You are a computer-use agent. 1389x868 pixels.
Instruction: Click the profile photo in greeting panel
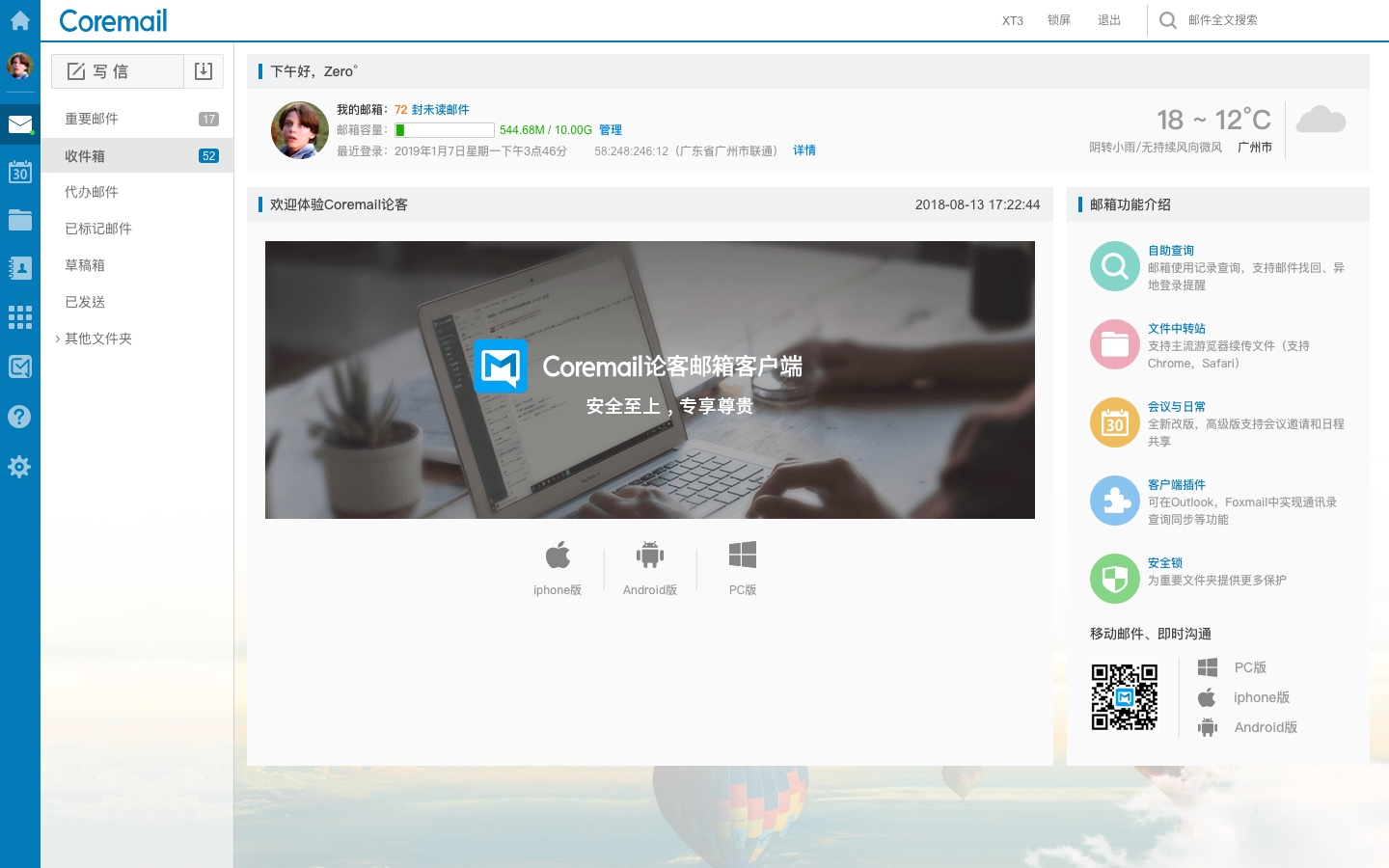point(300,130)
